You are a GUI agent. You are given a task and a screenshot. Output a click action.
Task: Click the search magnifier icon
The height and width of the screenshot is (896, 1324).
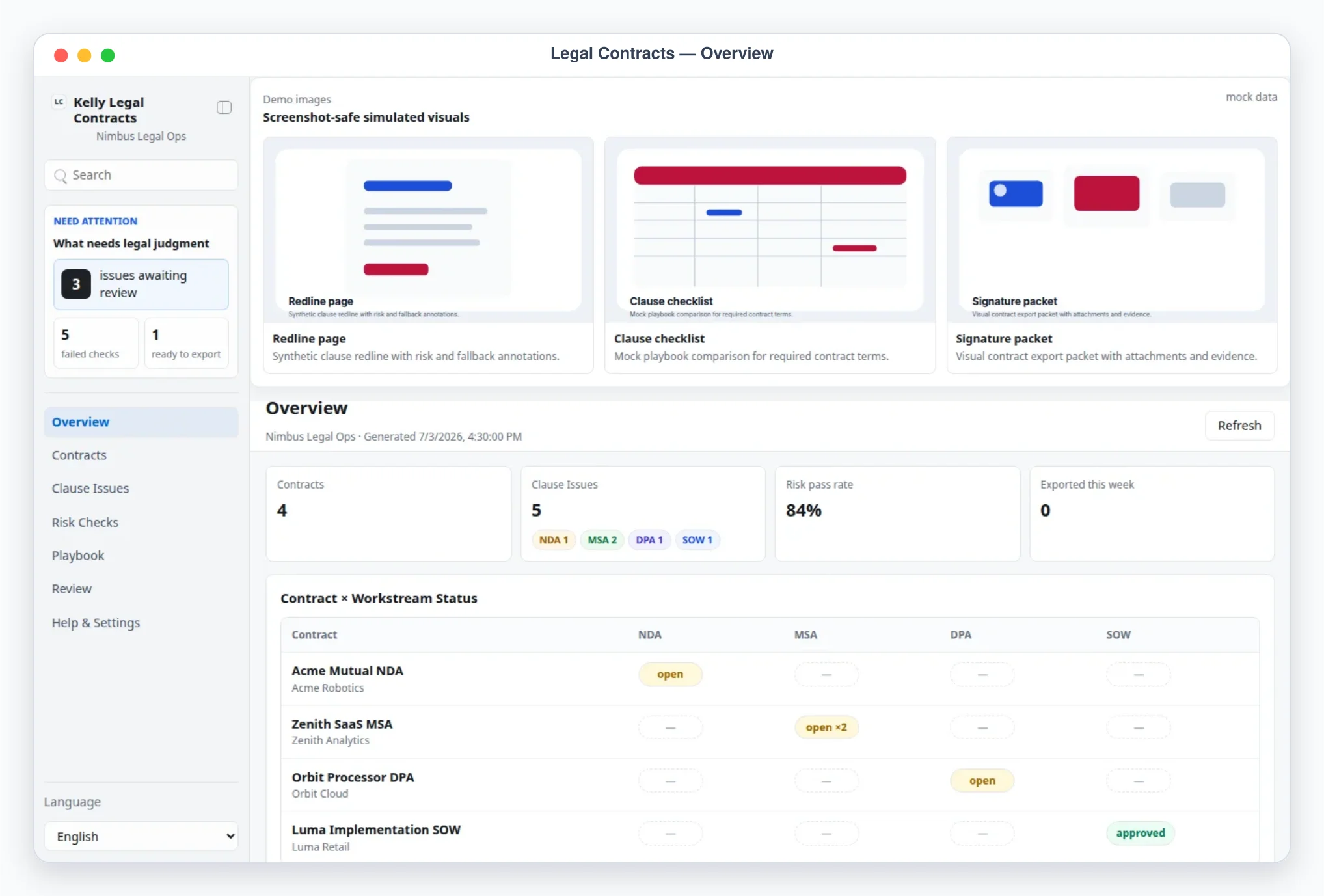[61, 176]
